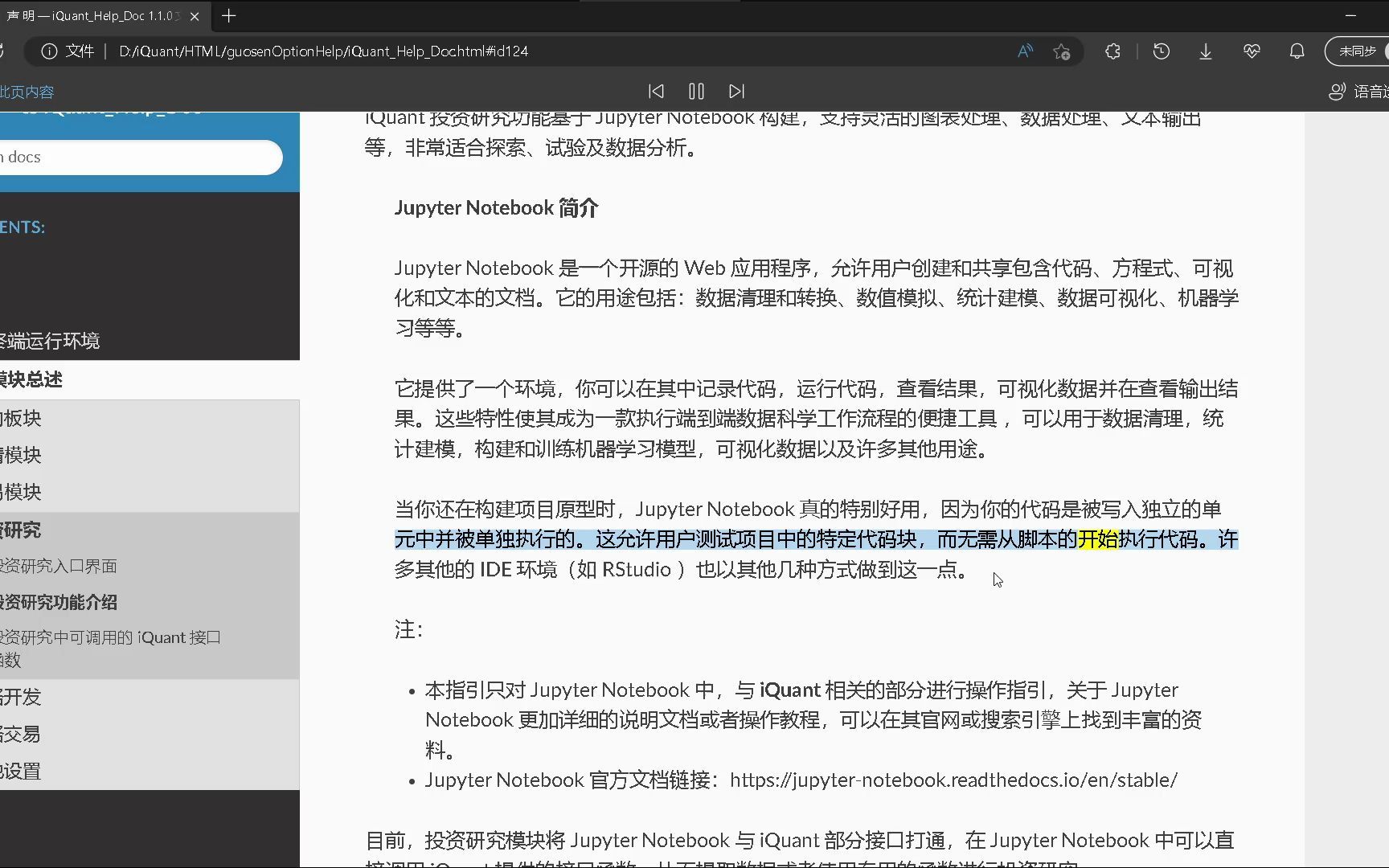Open the browser history panel
1389x868 pixels.
pyautogui.click(x=1162, y=51)
